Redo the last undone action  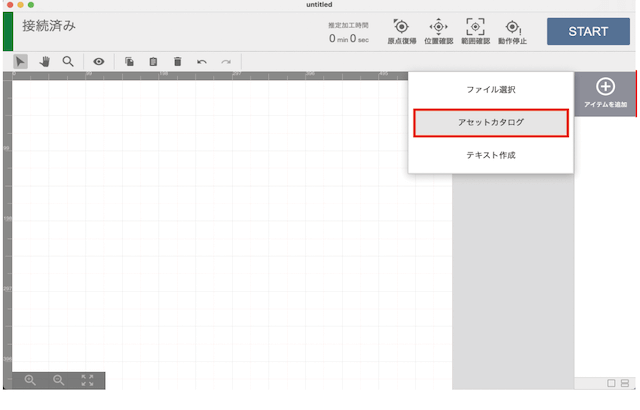coord(226,62)
